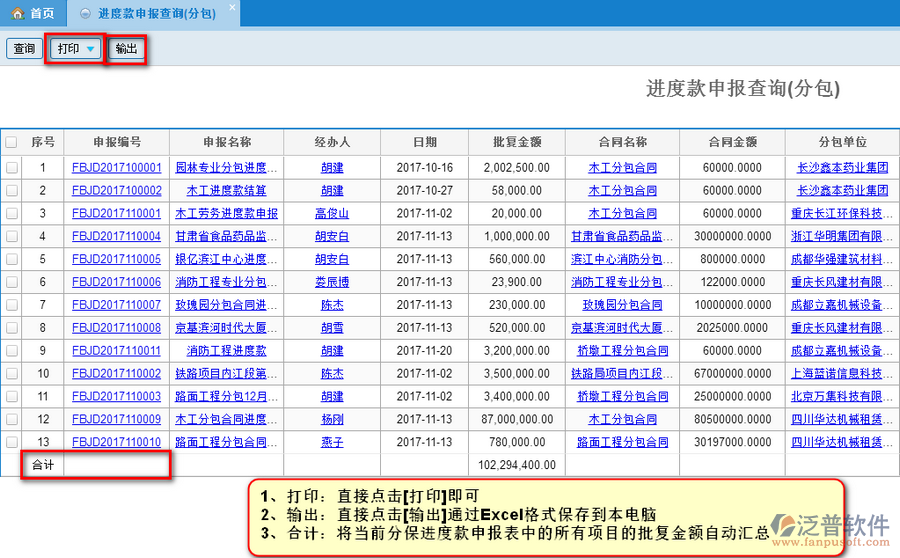Toggle the select-all checkbox in the table header

tap(11, 142)
